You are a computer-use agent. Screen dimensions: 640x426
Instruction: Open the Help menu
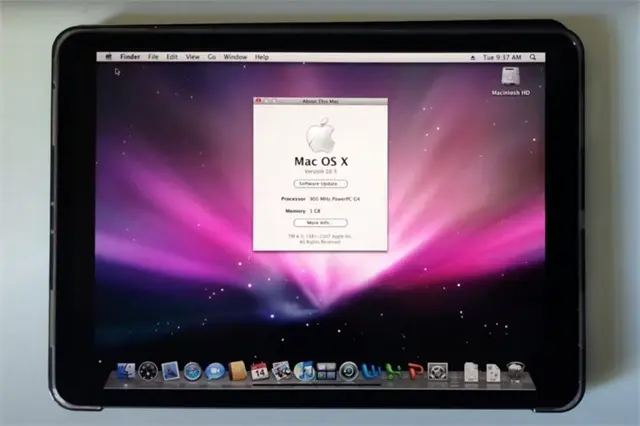pyautogui.click(x=262, y=57)
